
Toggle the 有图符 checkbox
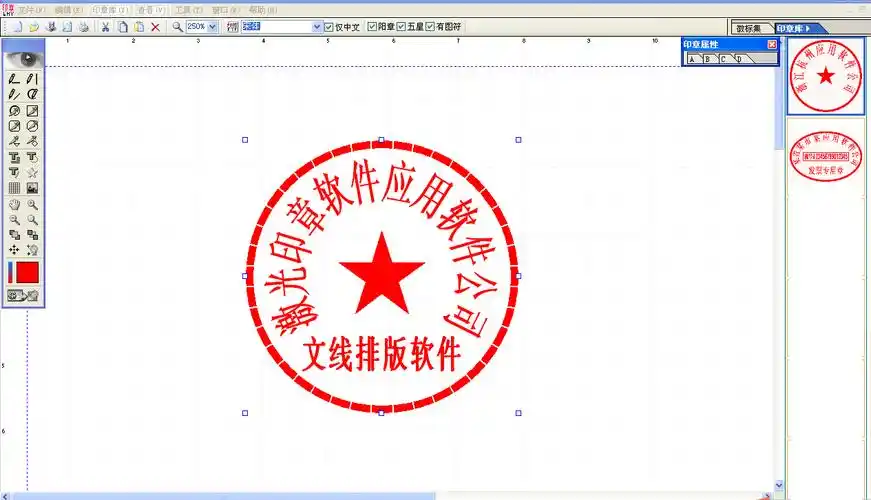click(x=430, y=26)
